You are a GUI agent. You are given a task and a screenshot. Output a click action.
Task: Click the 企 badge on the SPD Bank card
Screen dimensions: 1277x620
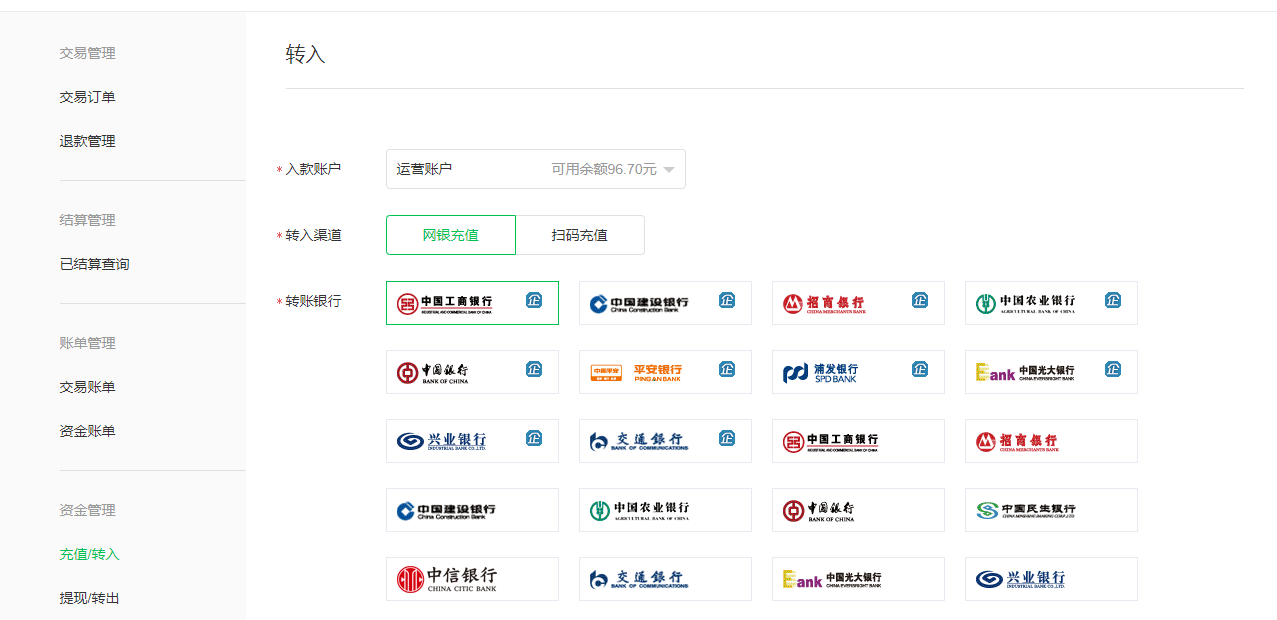click(920, 369)
